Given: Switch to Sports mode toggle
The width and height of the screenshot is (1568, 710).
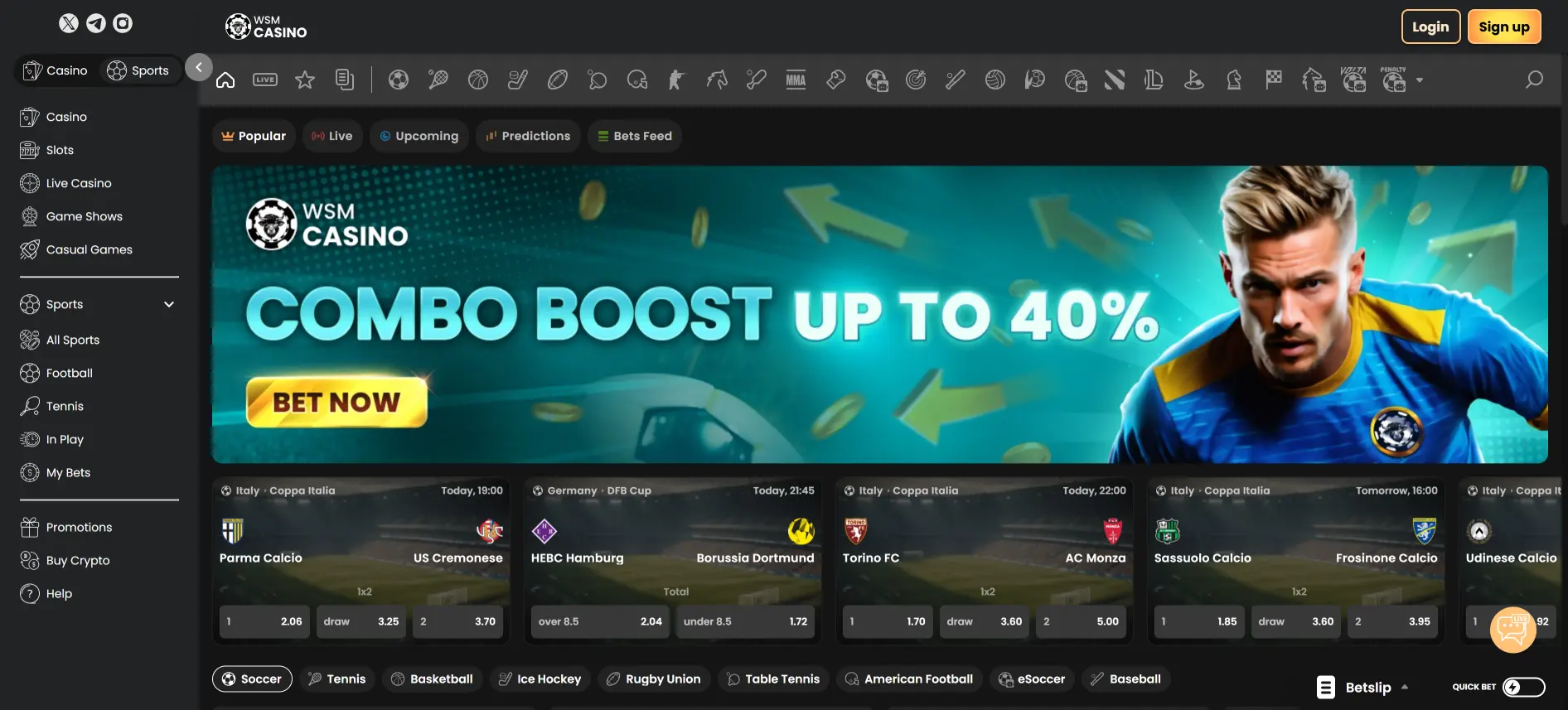Looking at the screenshot, I should point(138,70).
